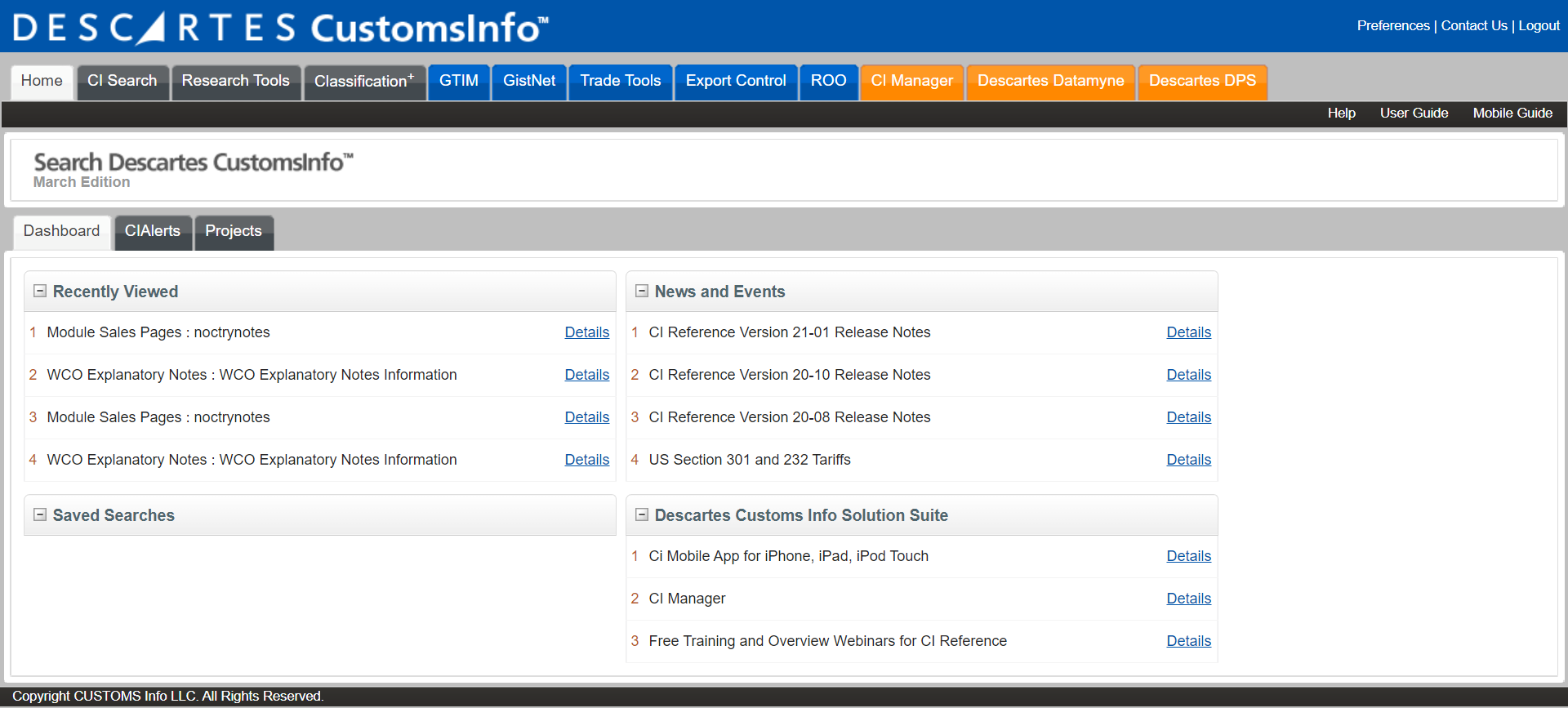Screen dimensions: 1568x708
Task: Collapse the Recently Viewed panel
Action: 39,291
